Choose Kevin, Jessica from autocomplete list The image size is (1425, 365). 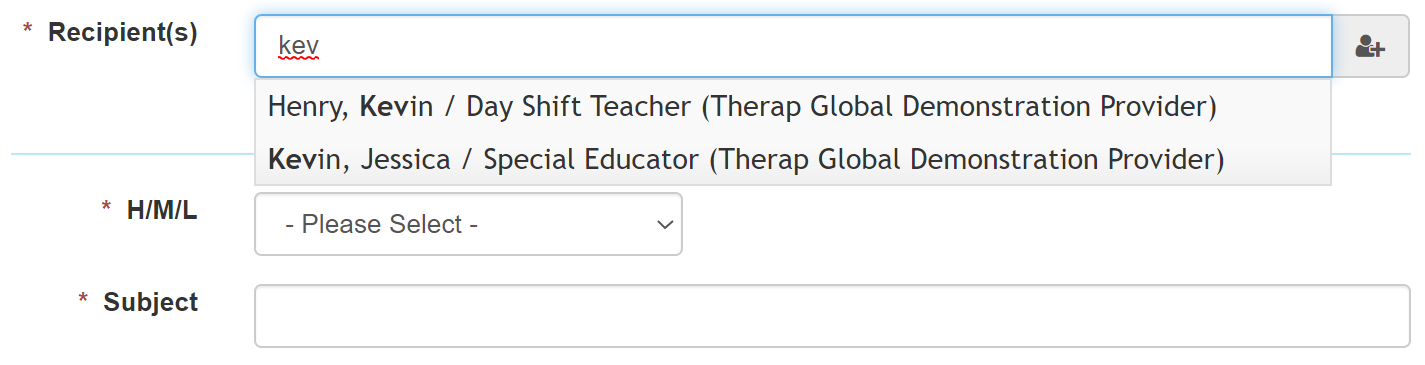(793, 159)
